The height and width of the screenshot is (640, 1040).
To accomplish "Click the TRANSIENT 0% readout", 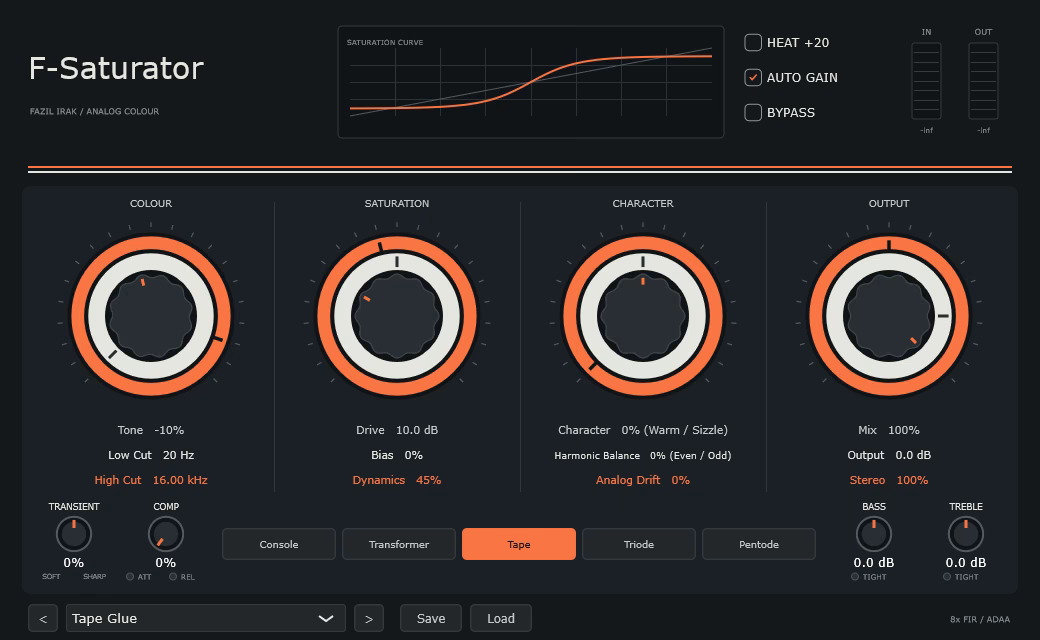I will [x=74, y=562].
